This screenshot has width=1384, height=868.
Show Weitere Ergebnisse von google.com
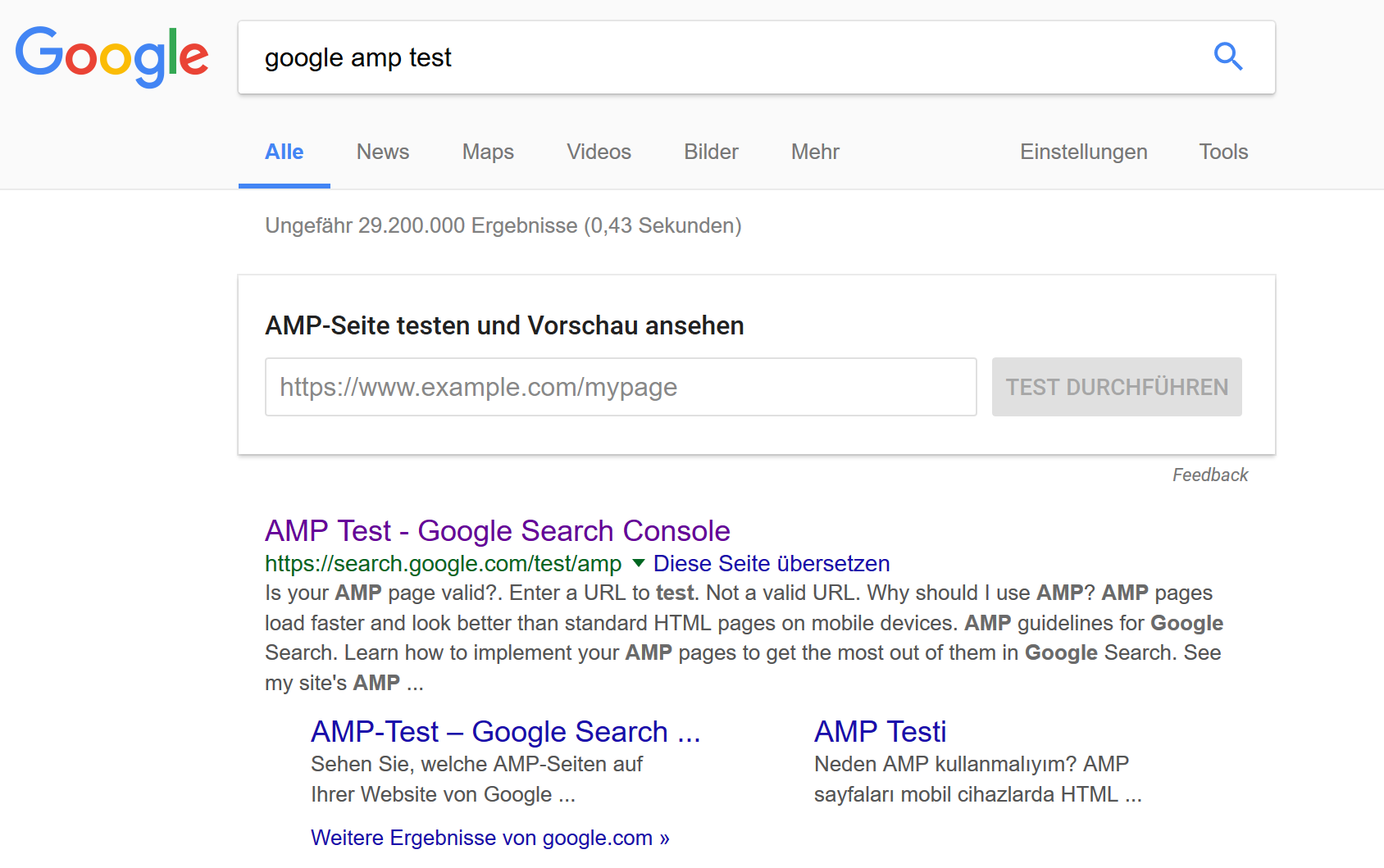pos(489,837)
